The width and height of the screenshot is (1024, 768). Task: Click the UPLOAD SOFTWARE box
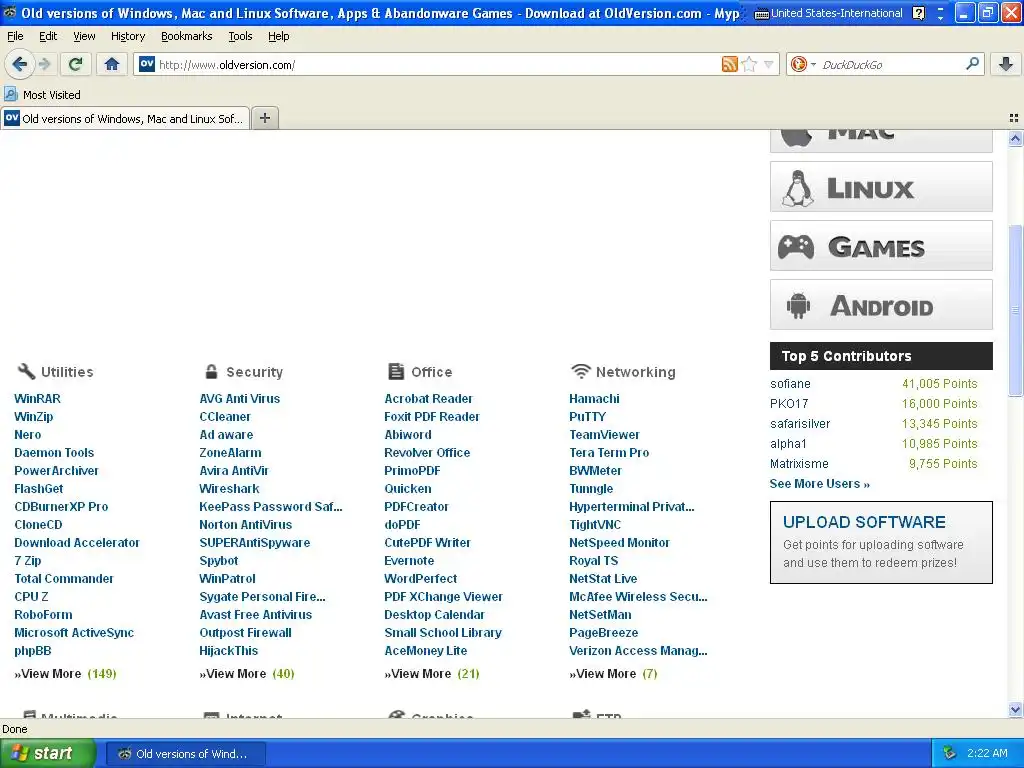click(x=881, y=542)
